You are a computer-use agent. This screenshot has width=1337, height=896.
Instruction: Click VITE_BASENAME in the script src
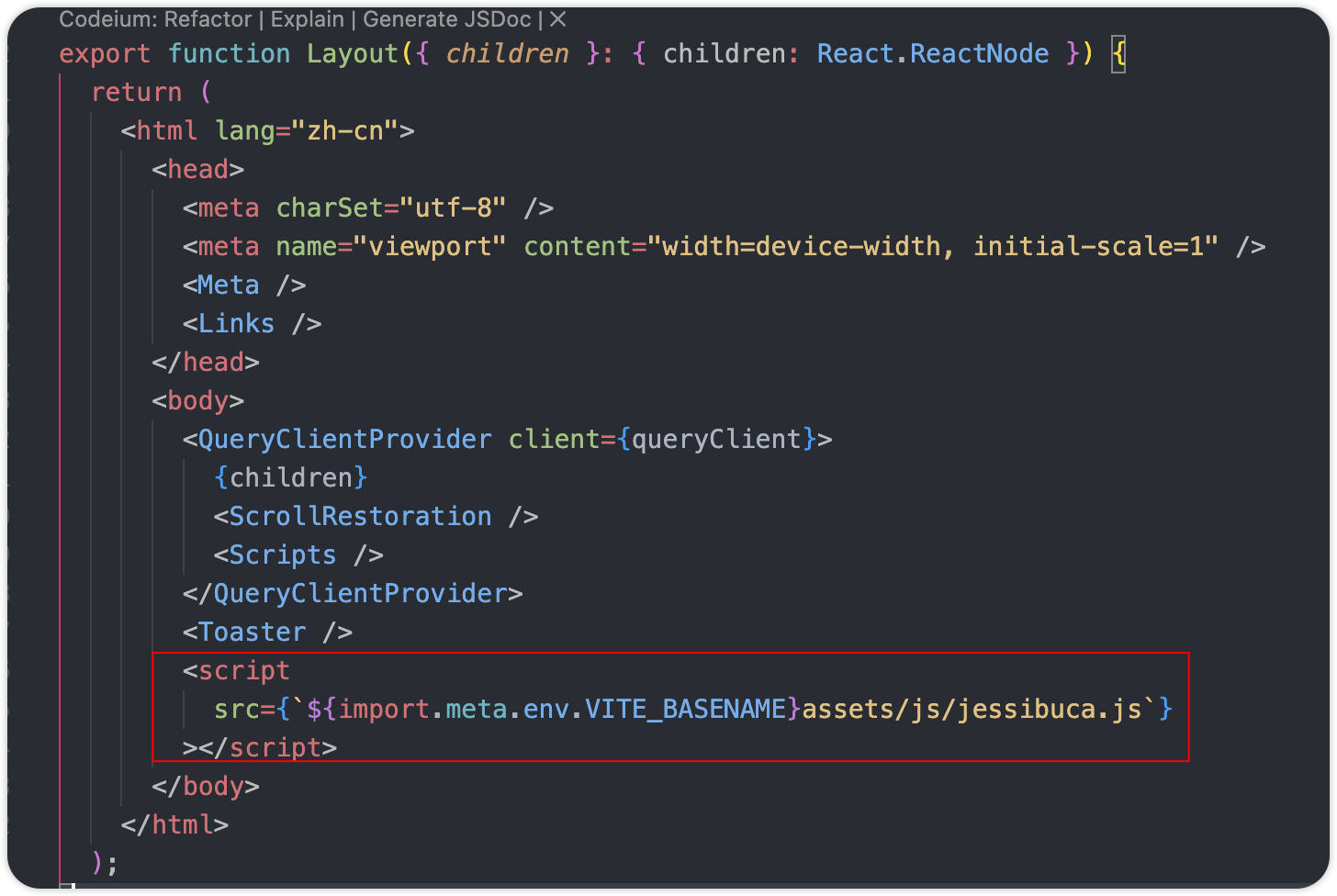pos(685,710)
